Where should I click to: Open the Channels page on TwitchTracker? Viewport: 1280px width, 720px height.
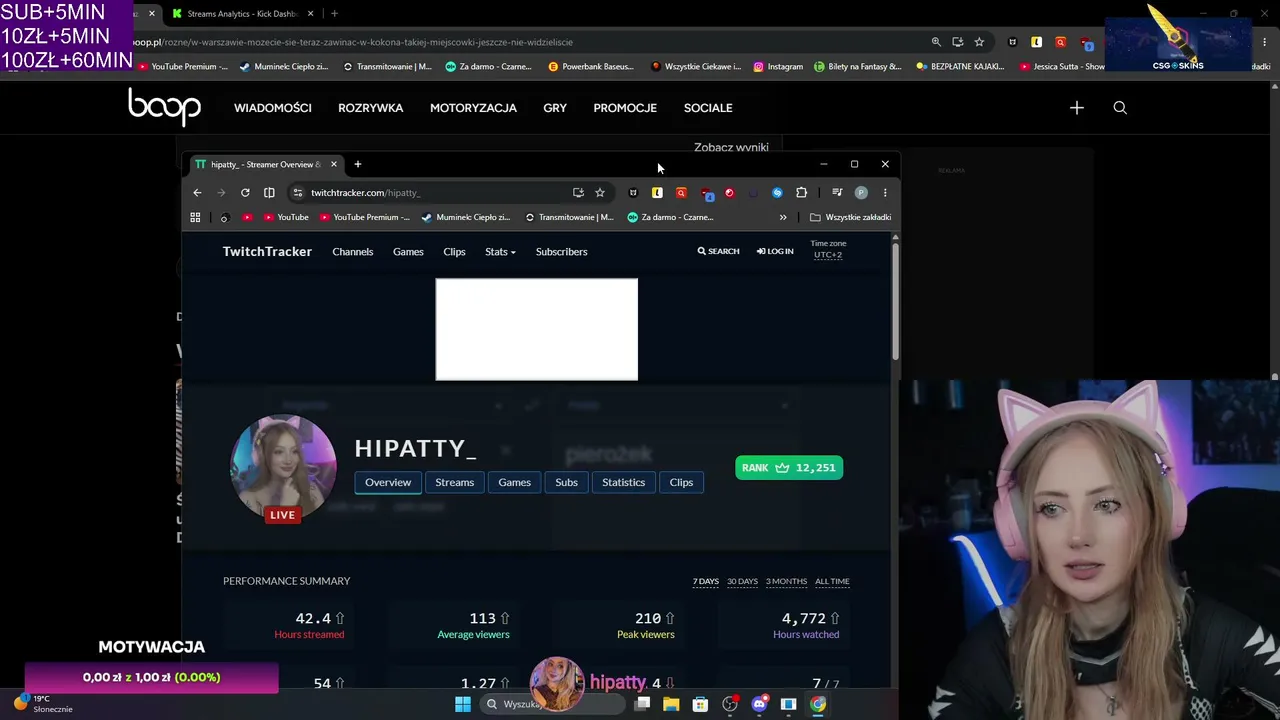pyautogui.click(x=353, y=252)
